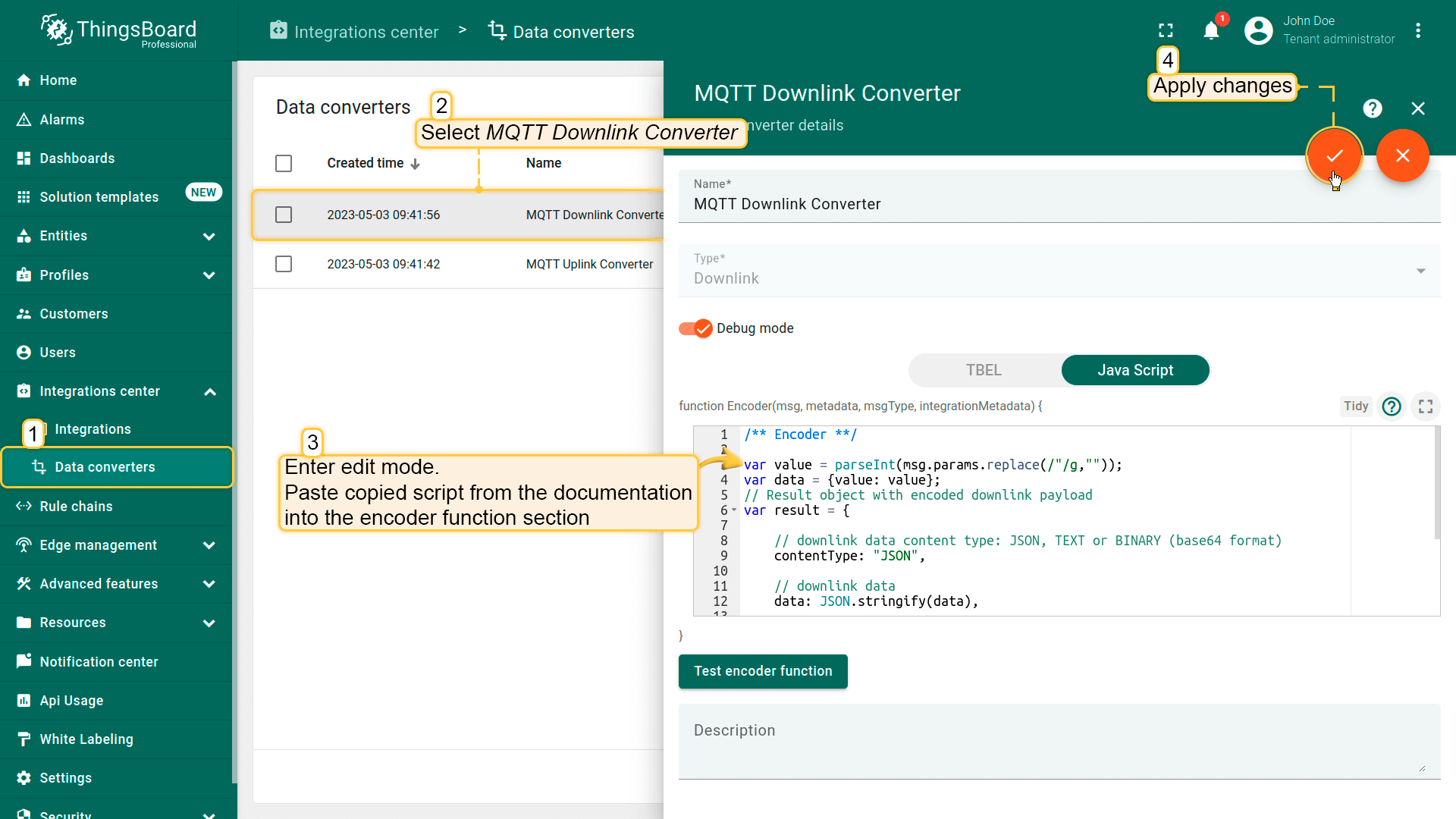This screenshot has height=819, width=1456.
Task: Click the Tidy code button
Action: pos(1355,406)
